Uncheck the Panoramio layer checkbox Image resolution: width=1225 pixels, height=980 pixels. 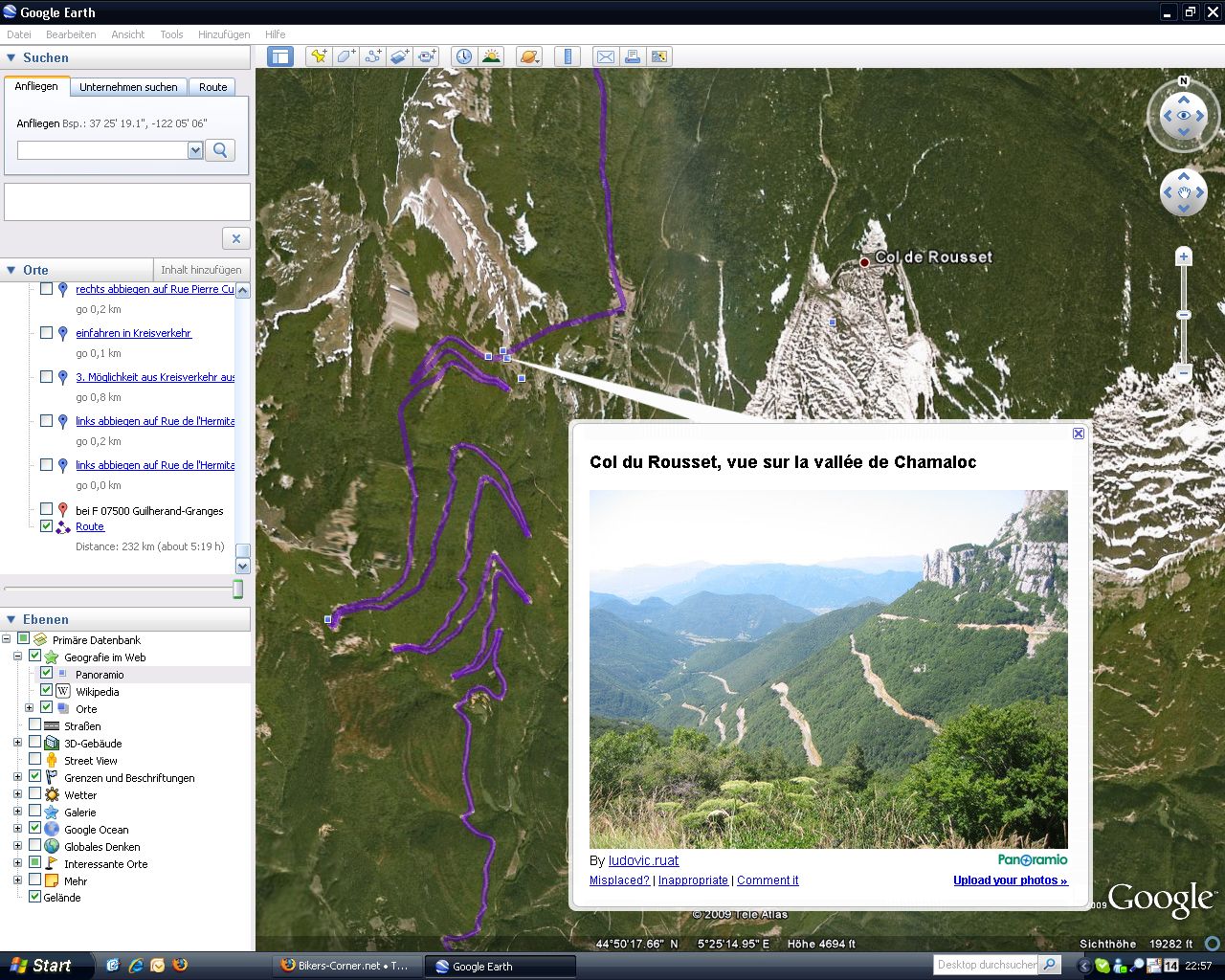(x=46, y=674)
